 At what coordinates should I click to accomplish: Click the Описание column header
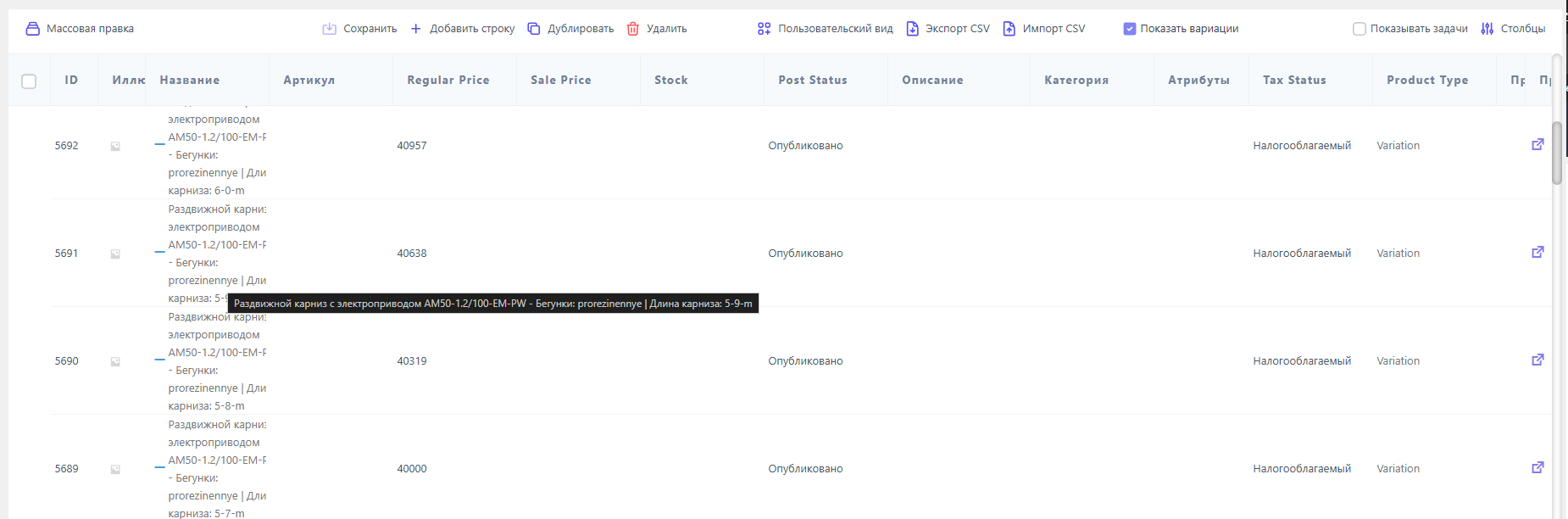(932, 80)
